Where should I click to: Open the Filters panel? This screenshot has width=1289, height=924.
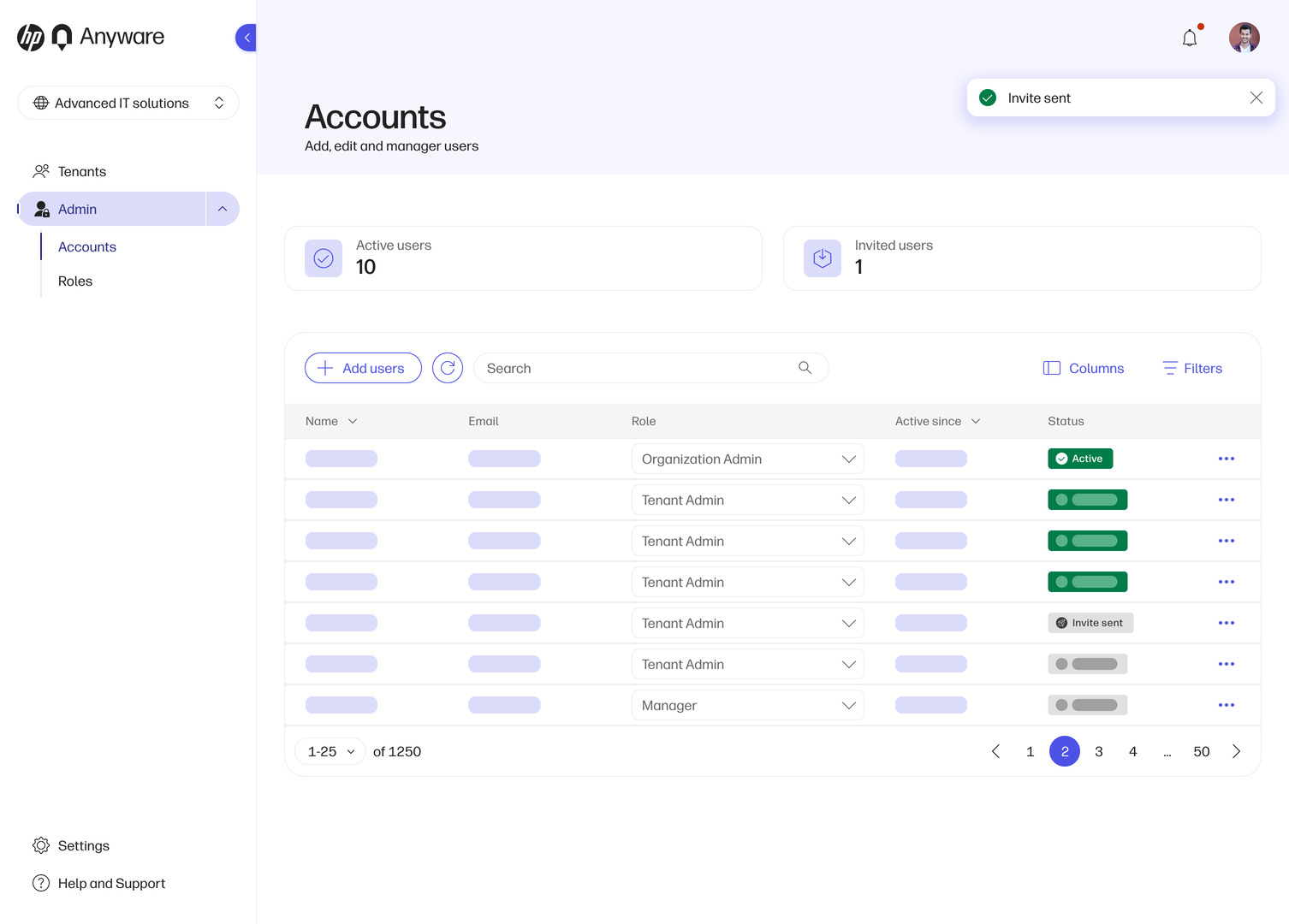tap(1192, 368)
